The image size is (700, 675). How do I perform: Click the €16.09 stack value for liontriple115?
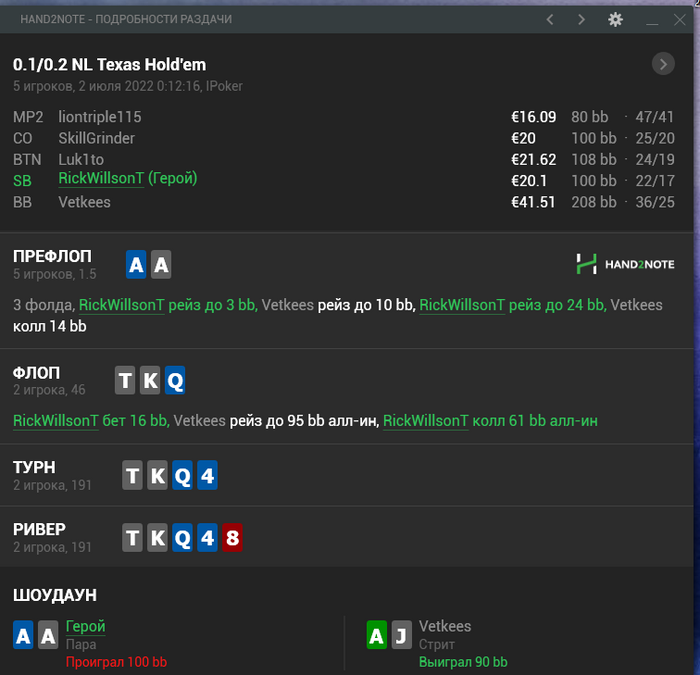(533, 117)
